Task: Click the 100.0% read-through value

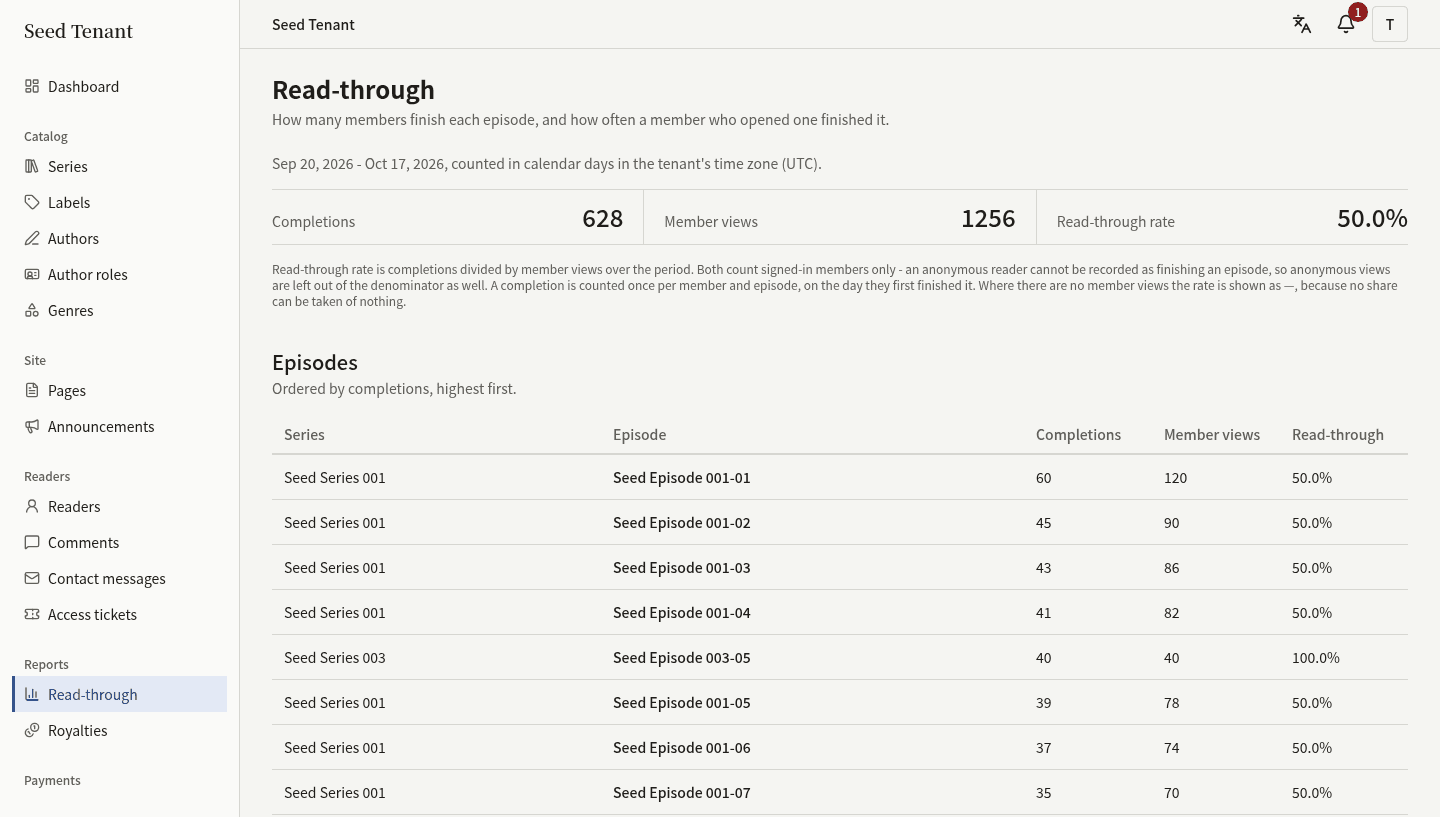Action: click(x=1315, y=657)
